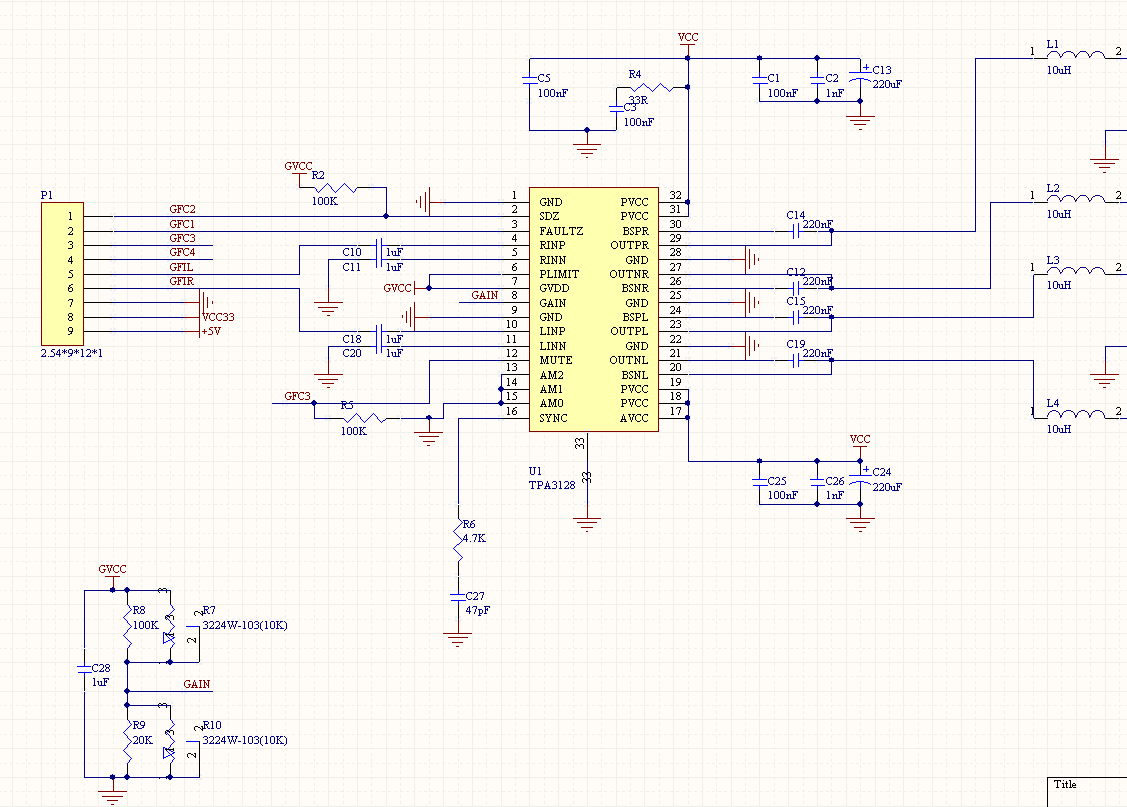The width and height of the screenshot is (1127, 807).
Task: Select resistor R4 33R symbol
Action: tap(652, 87)
